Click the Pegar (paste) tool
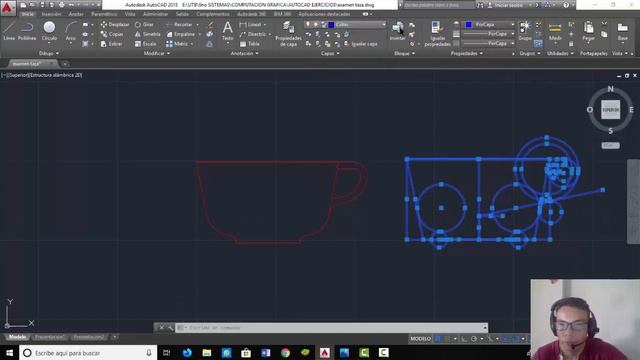Image resolution: width=640 pixels, height=360 pixels. (588, 31)
